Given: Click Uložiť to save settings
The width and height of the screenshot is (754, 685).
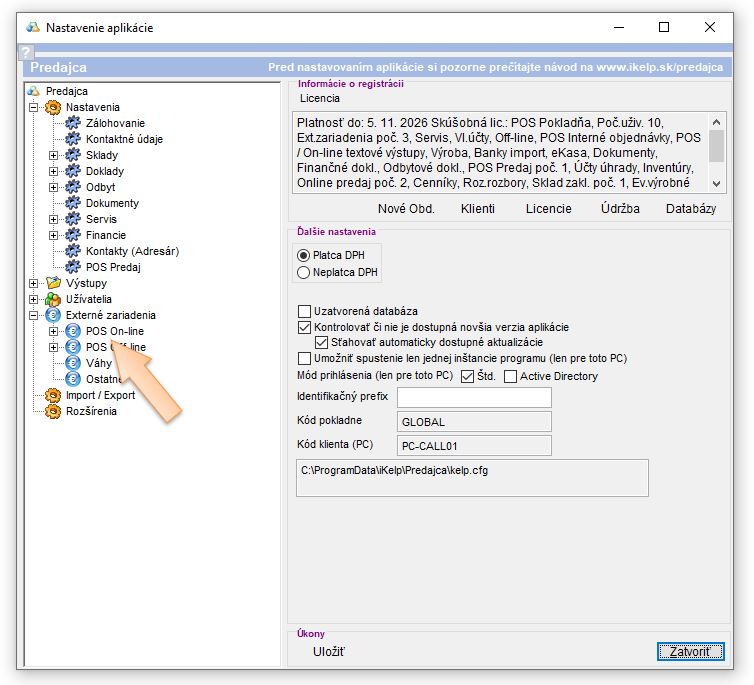Looking at the screenshot, I should [x=329, y=652].
